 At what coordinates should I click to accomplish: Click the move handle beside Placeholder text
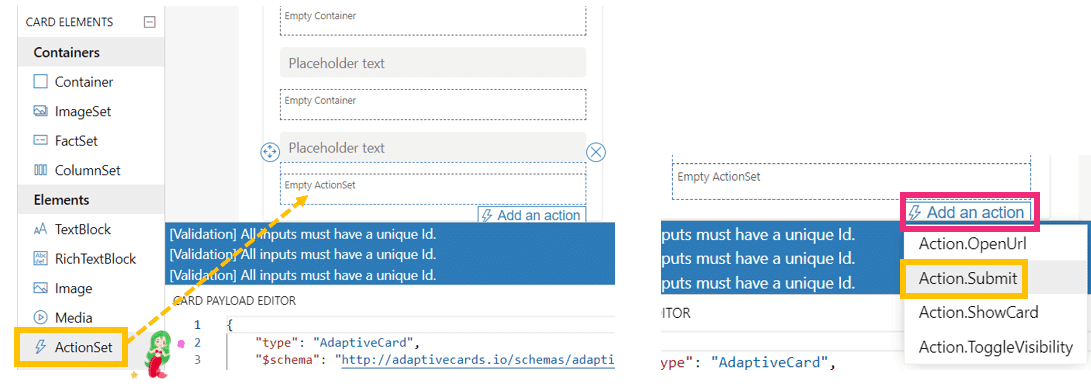pos(269,152)
